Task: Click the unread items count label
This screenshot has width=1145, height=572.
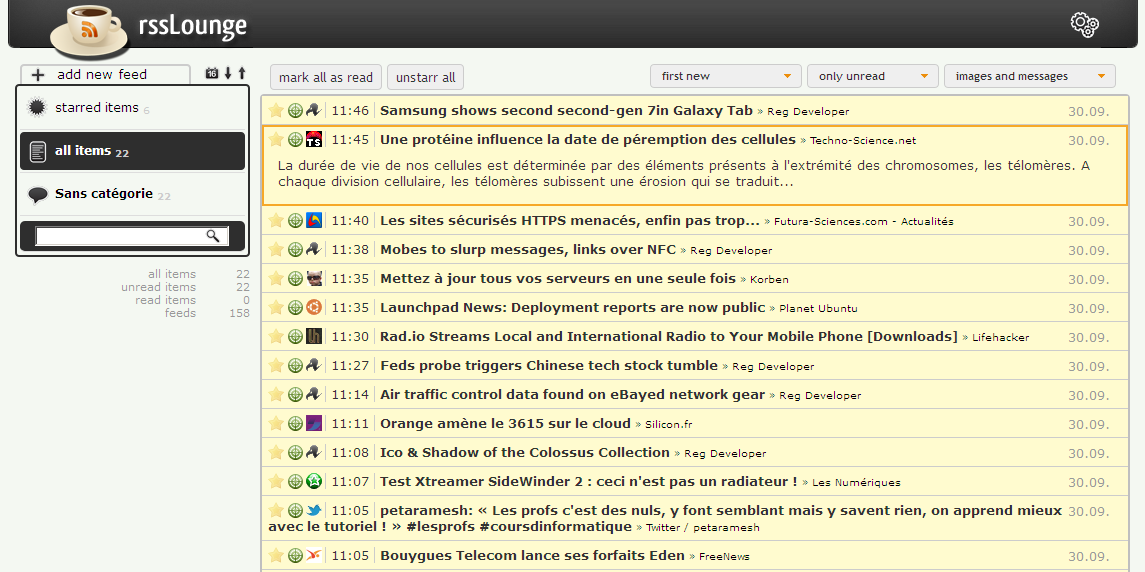Action: [158, 287]
